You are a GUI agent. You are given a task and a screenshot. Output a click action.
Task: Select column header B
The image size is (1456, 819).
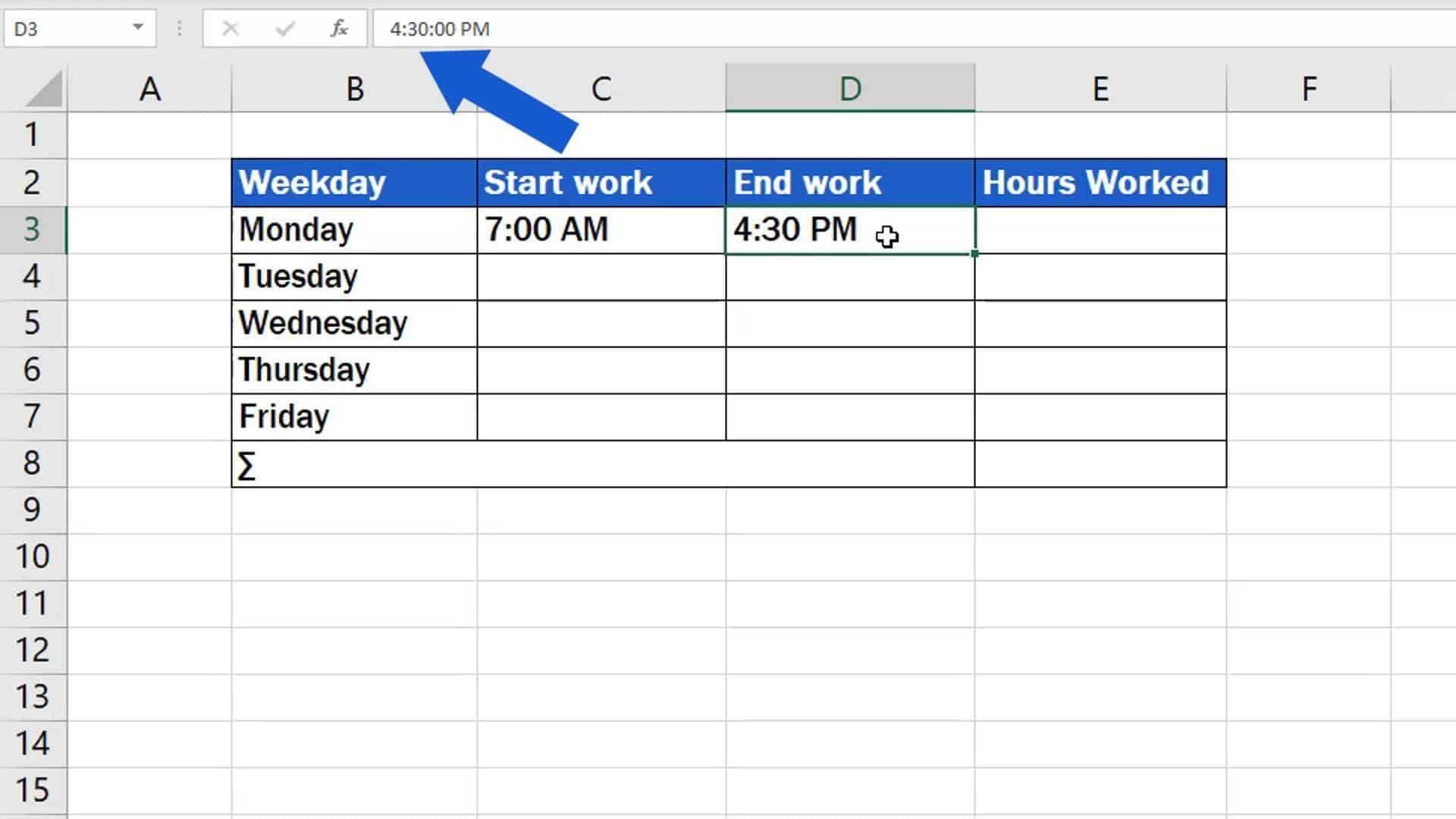pos(353,87)
